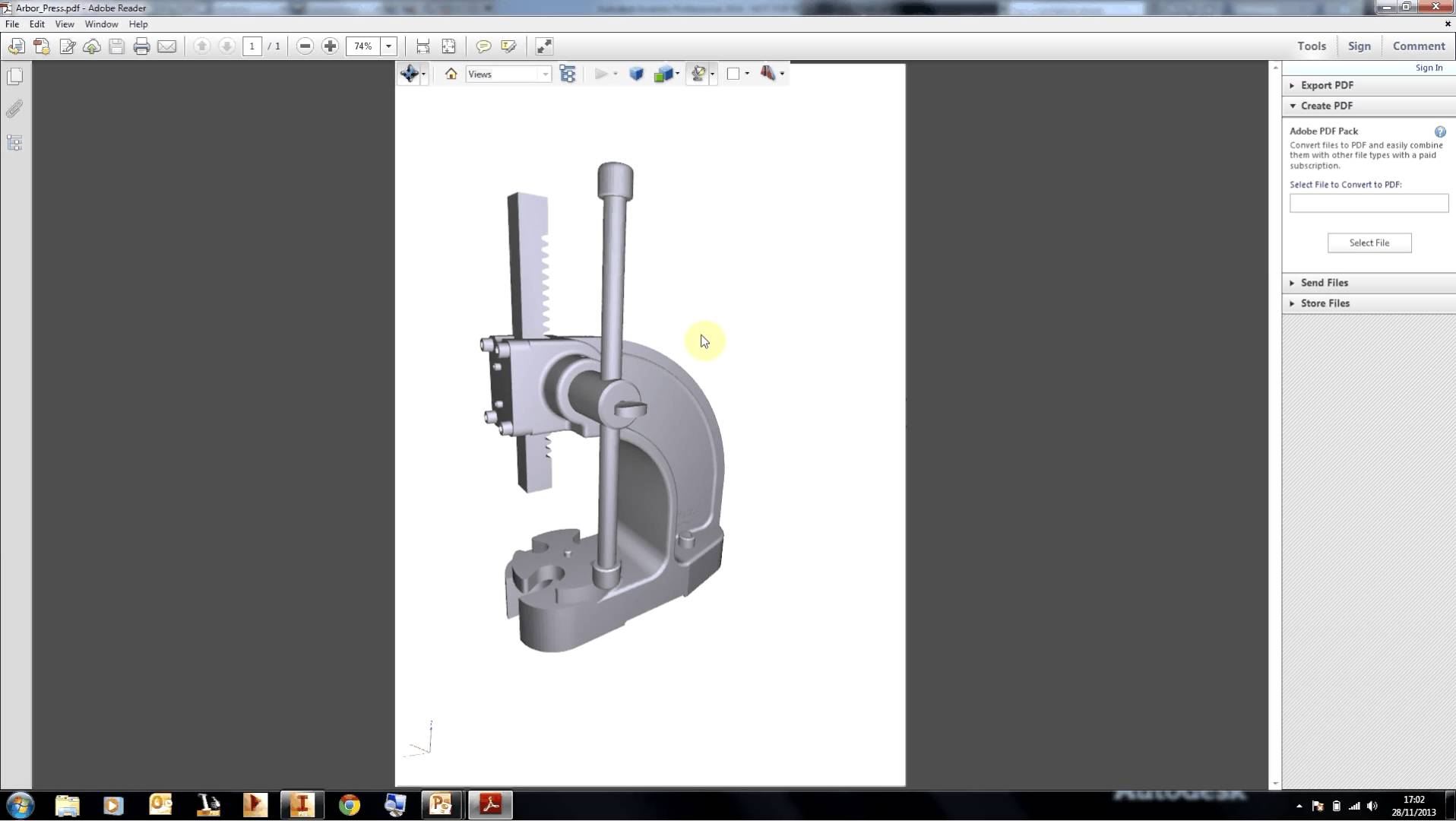Open background color dropdown arrow
Viewport: 1456px width, 821px height.
[747, 74]
